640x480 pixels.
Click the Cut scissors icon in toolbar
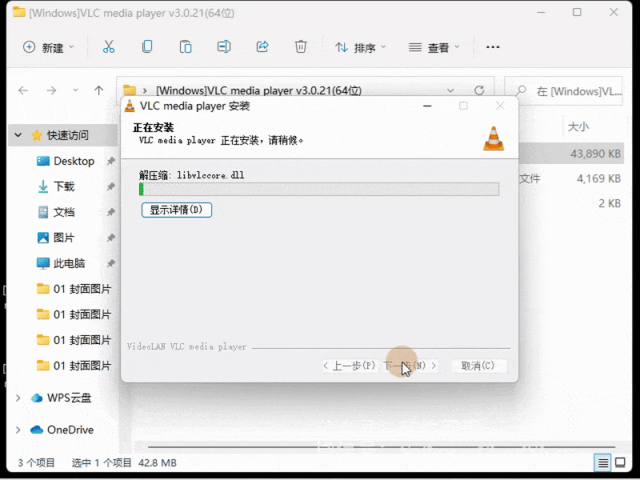tap(109, 47)
